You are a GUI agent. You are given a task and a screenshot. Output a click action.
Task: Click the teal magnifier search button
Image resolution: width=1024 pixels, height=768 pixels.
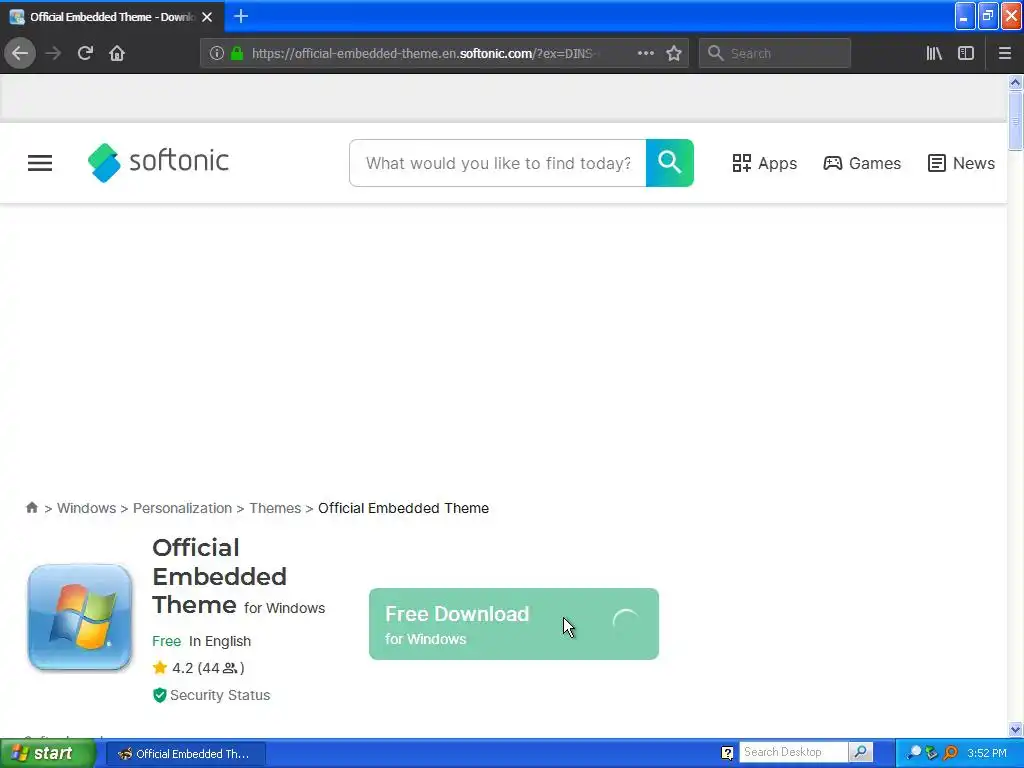point(669,163)
